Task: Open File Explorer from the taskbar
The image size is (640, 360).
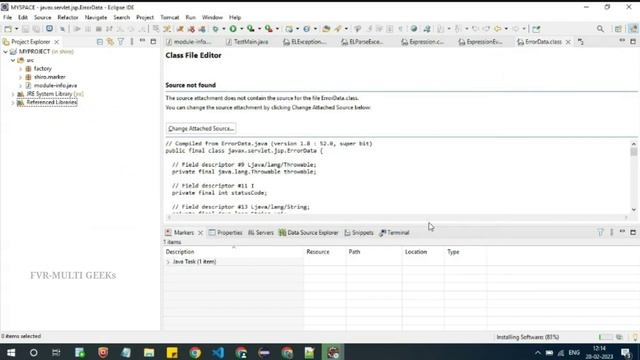Action: coord(149,352)
